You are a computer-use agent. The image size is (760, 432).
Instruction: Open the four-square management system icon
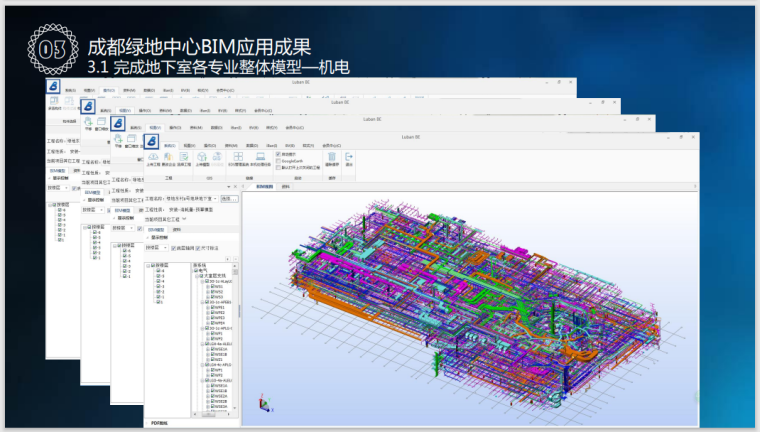[239, 157]
